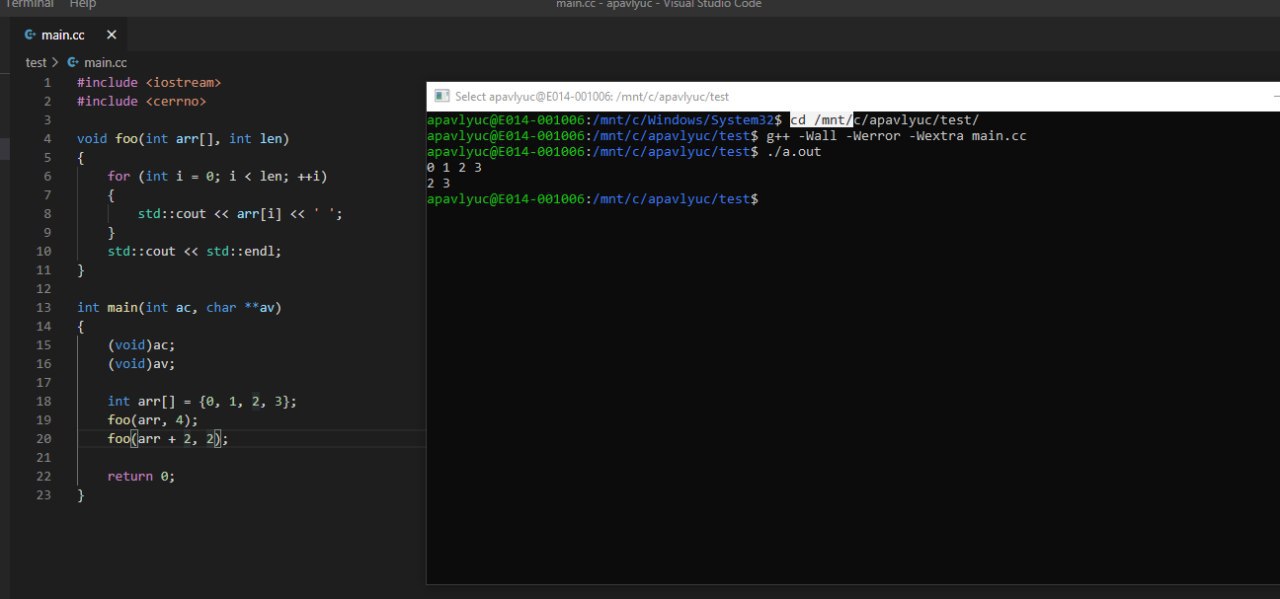Close the main.cc tab
The width and height of the screenshot is (1280, 599).
(111, 35)
